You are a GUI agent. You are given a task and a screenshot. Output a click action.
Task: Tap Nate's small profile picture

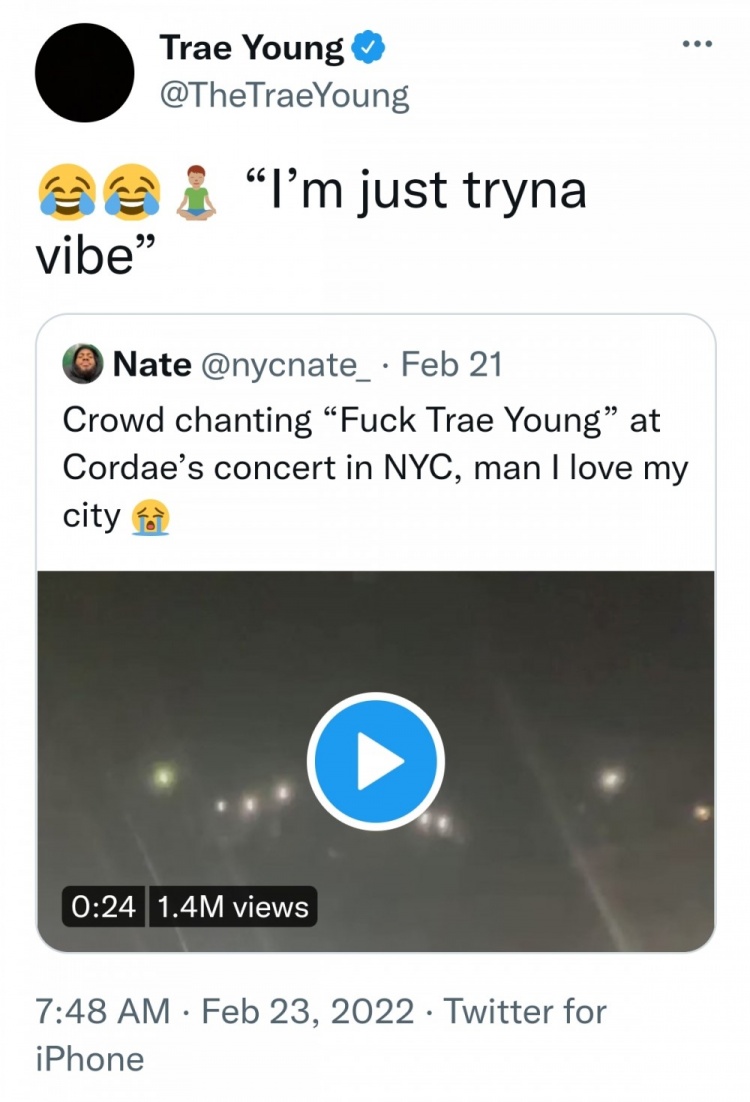coord(82,364)
